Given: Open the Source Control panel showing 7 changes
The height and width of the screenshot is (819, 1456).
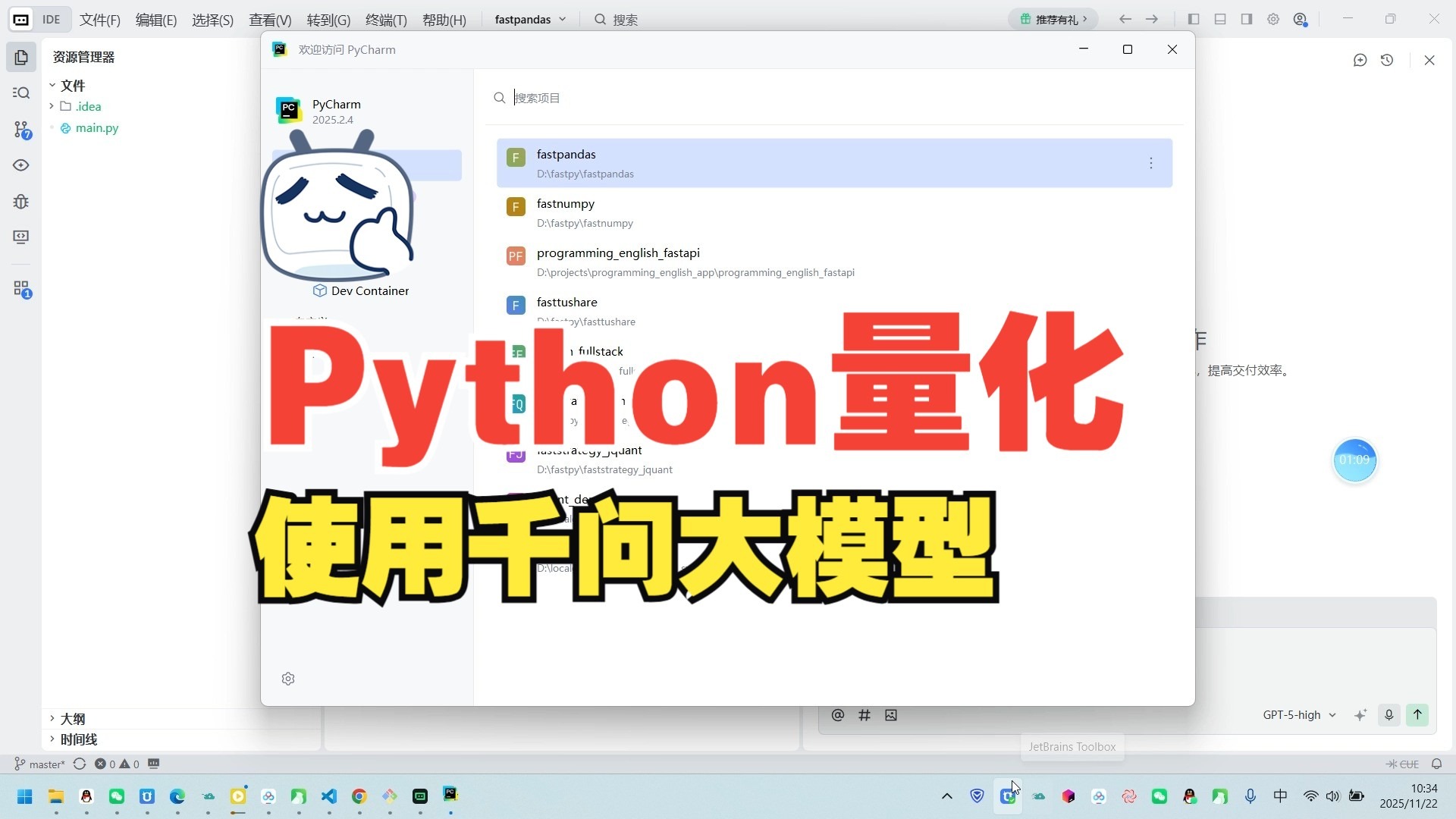Looking at the screenshot, I should (20, 130).
